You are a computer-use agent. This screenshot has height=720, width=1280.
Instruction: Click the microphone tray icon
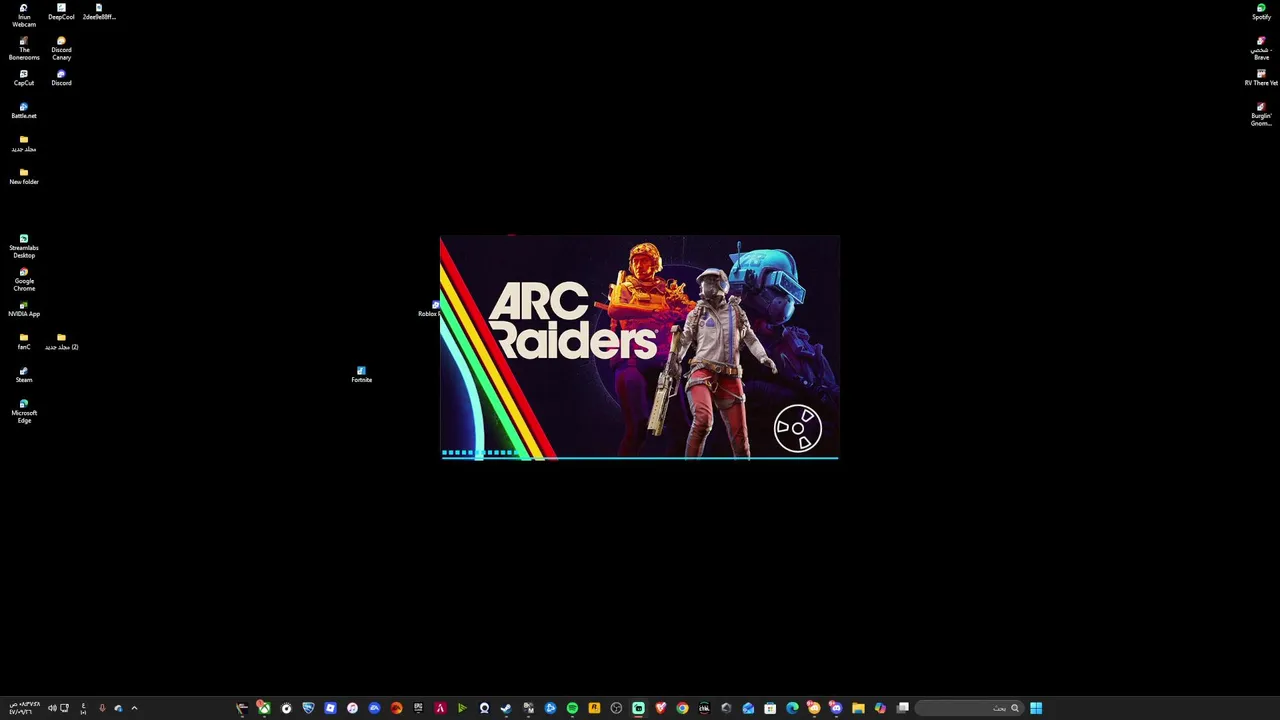click(101, 708)
